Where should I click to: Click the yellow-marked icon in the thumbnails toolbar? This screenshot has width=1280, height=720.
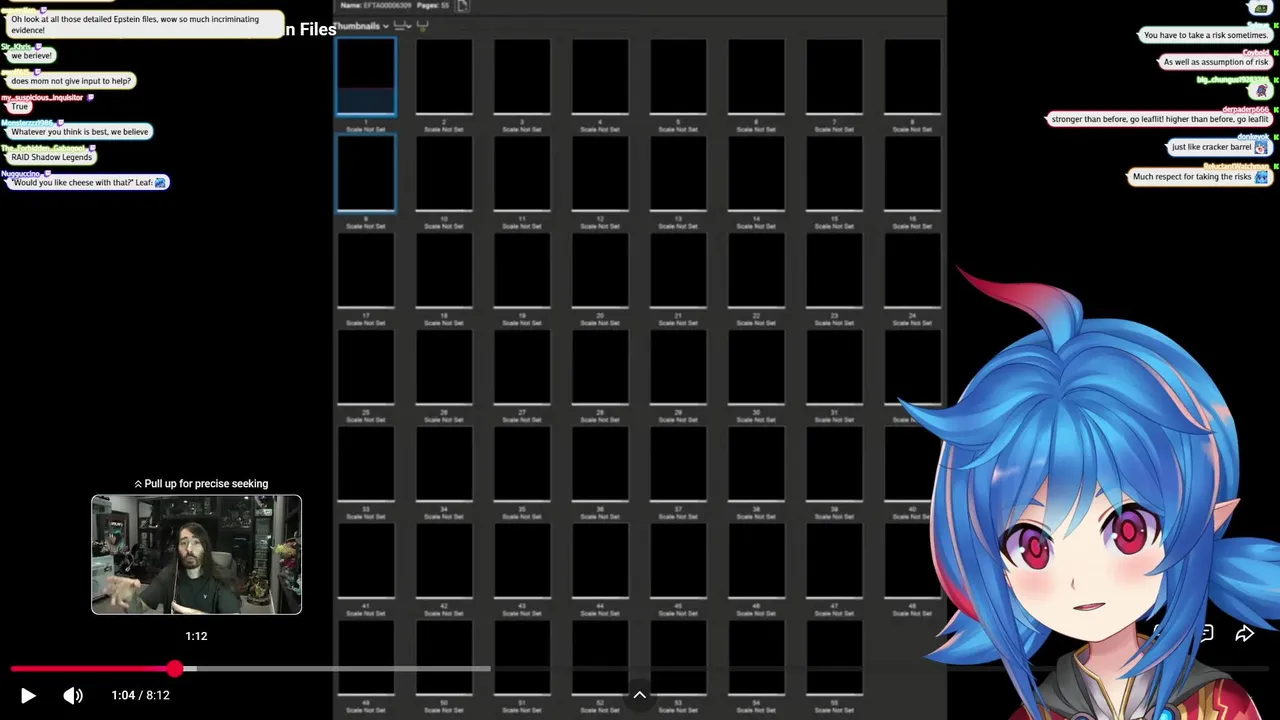[423, 26]
